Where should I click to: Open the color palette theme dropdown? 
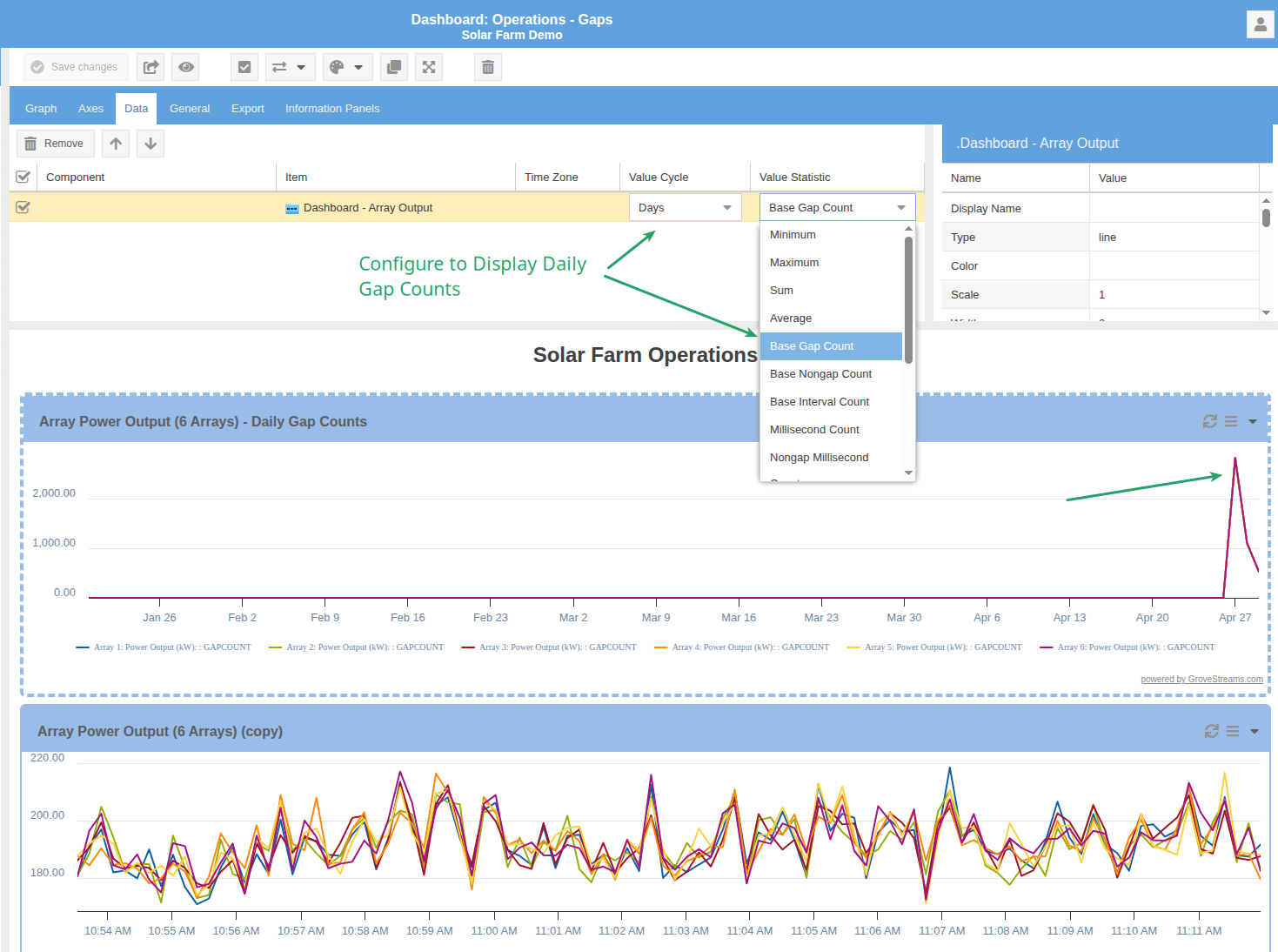[x=347, y=67]
